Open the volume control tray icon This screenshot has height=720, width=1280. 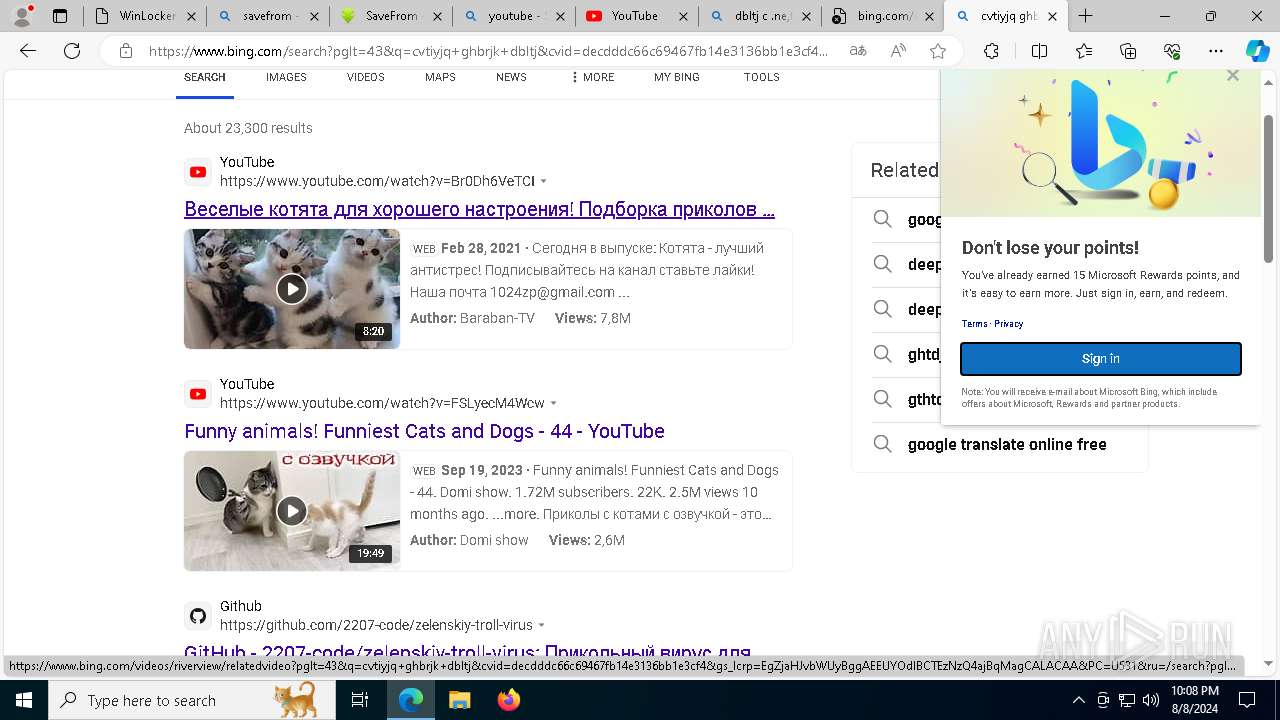tap(1151, 700)
